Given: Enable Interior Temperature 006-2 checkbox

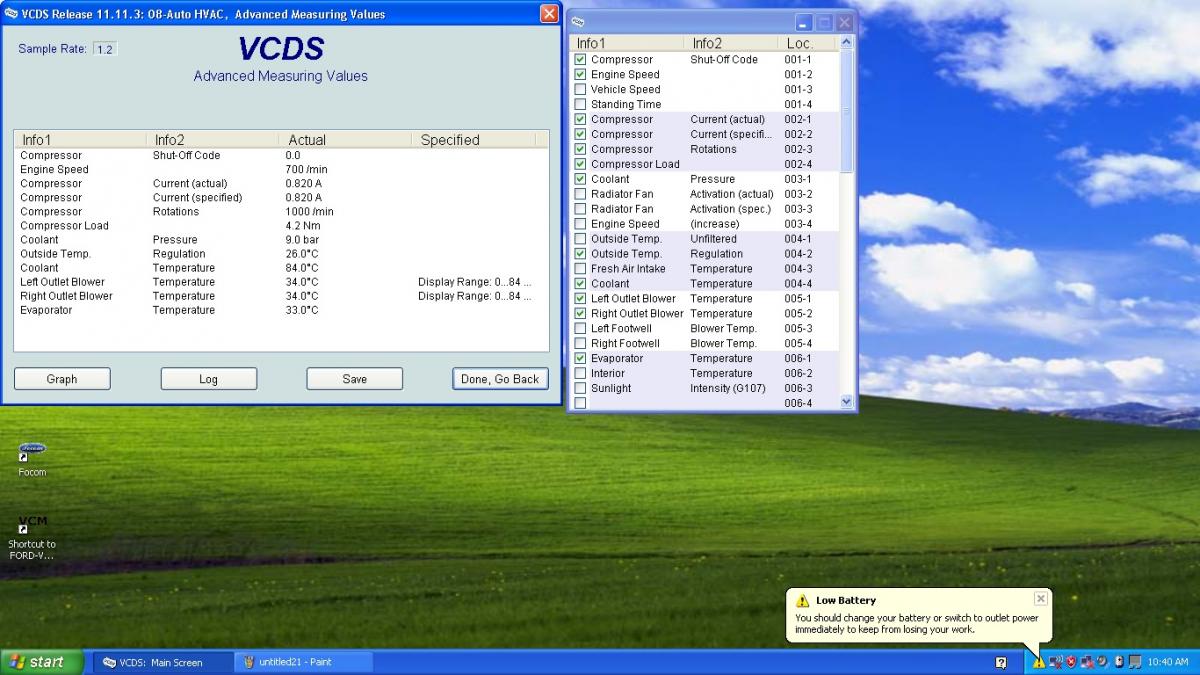Looking at the screenshot, I should pyautogui.click(x=580, y=374).
